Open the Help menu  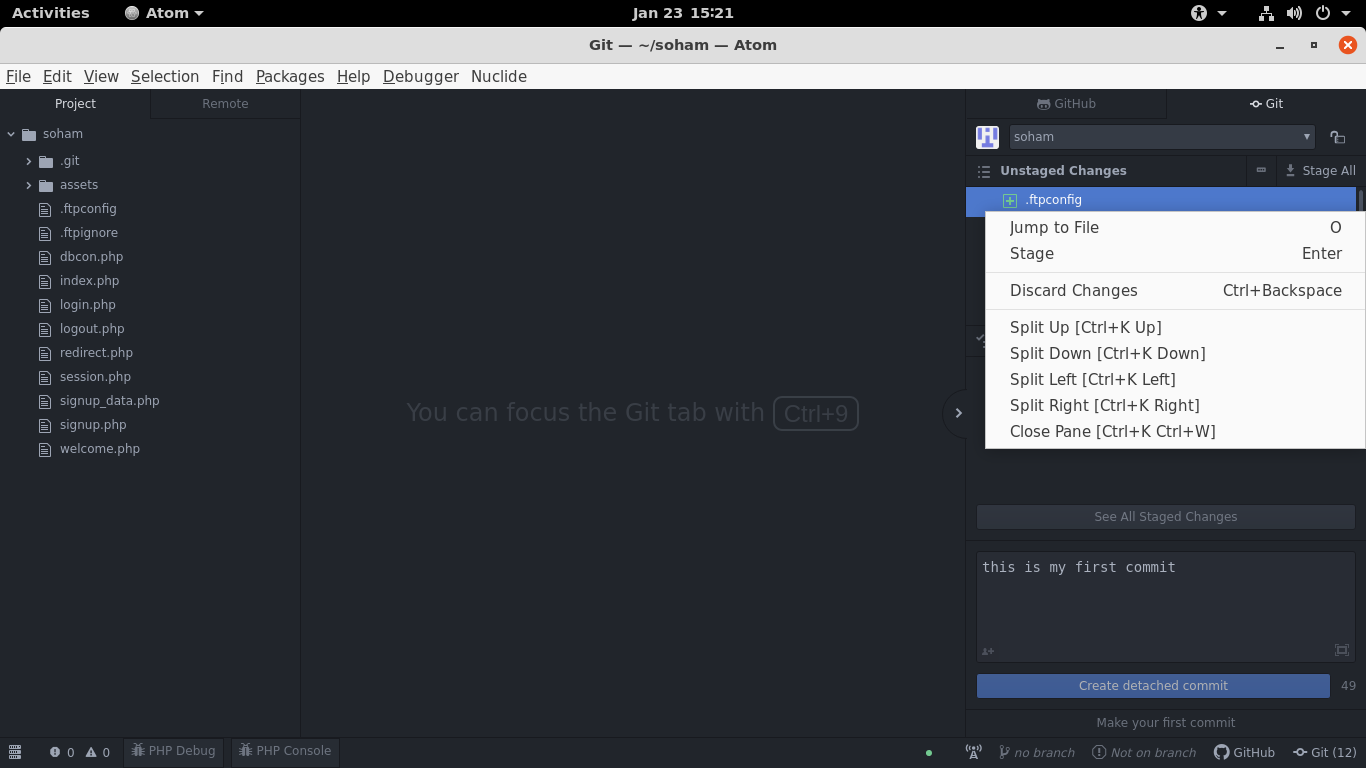[x=353, y=76]
